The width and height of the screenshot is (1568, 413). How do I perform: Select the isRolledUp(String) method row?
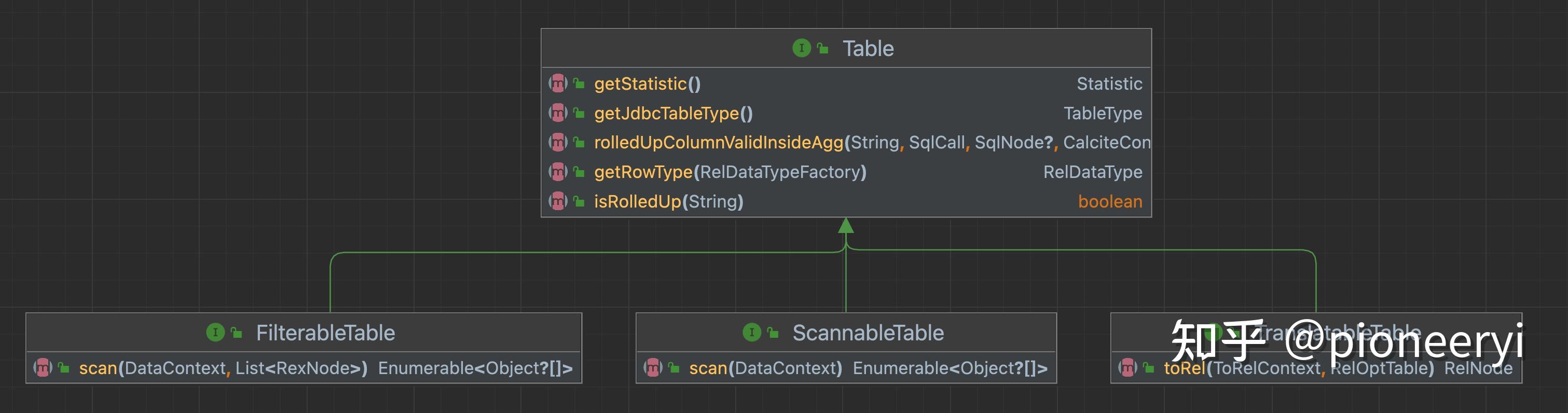pos(668,201)
